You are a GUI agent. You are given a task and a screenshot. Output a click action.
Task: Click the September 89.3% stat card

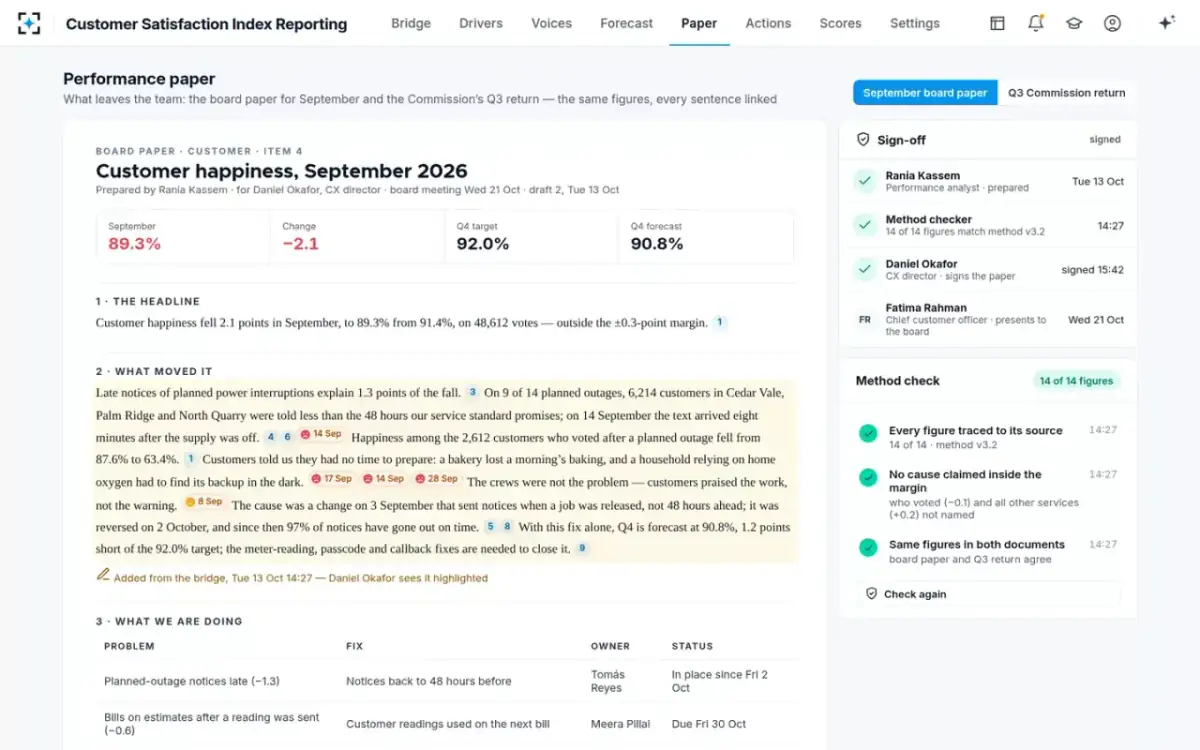[183, 238]
